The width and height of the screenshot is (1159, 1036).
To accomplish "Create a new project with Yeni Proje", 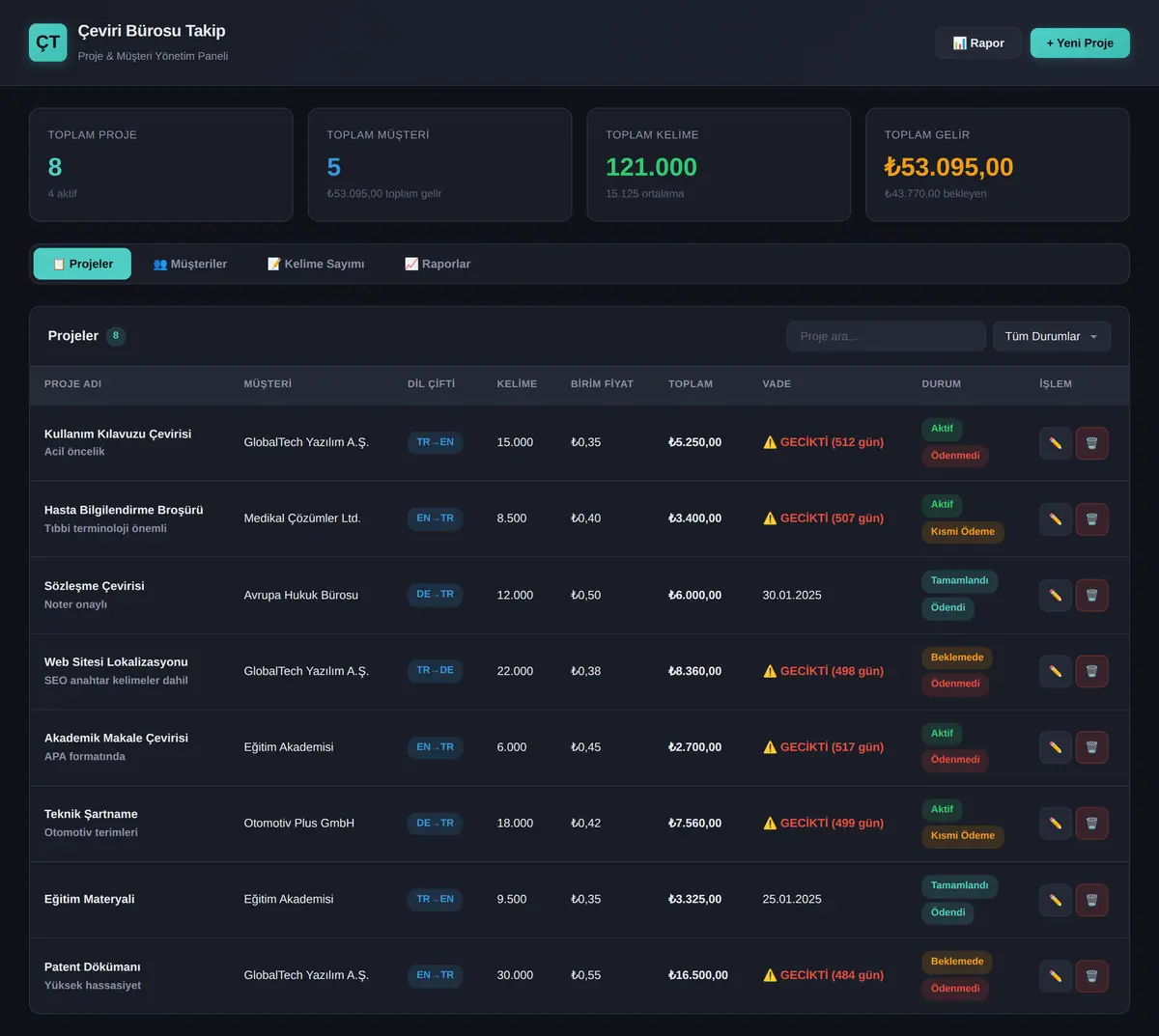I will (x=1080, y=42).
